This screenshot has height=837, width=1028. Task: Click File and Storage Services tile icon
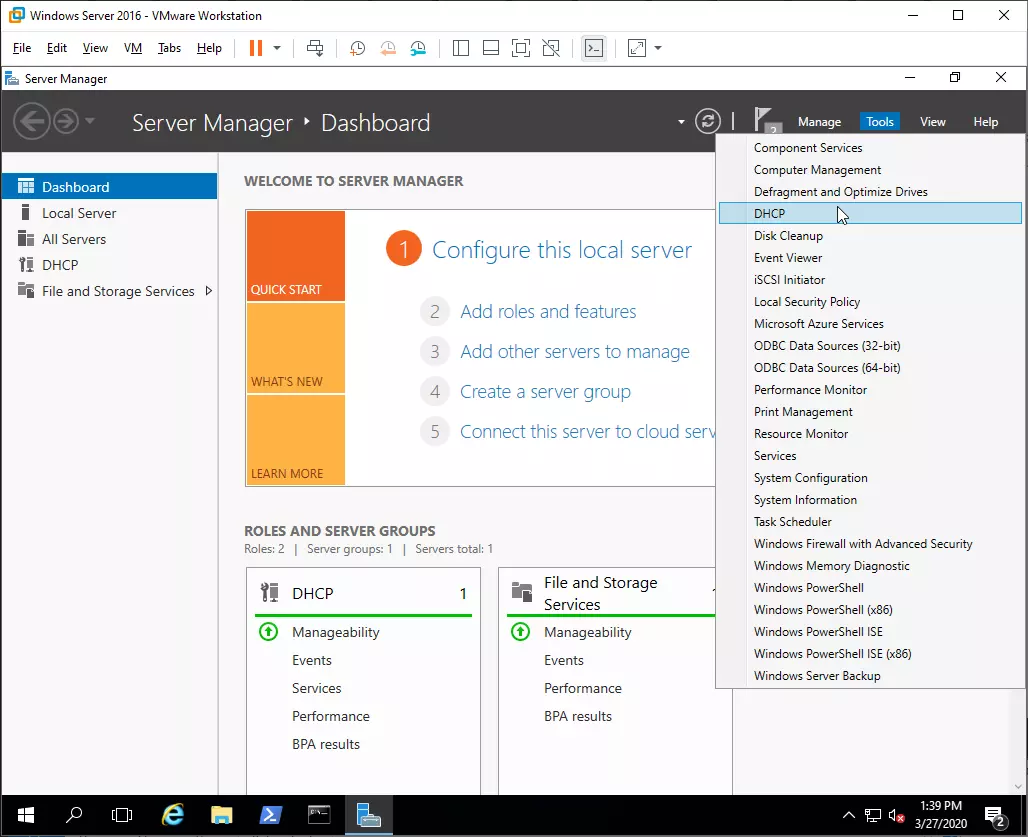522,592
